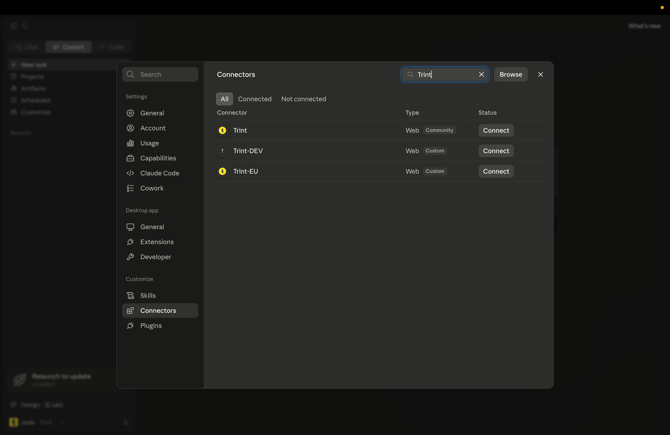This screenshot has height=435, width=670.
Task: Select the All filter tab
Action: tap(224, 99)
